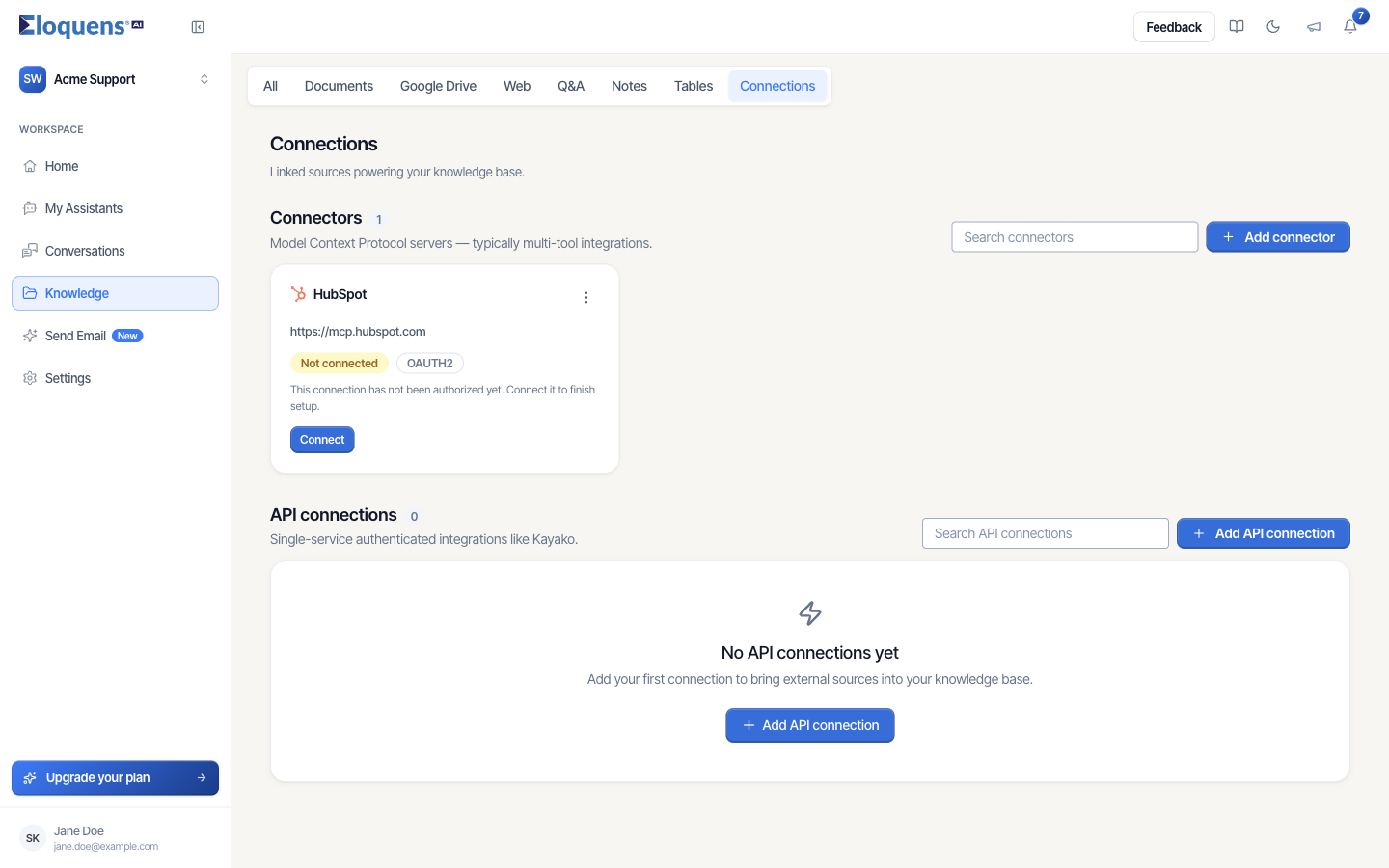Open the documentation book icon
Viewport: 1389px width, 868px height.
point(1237,27)
